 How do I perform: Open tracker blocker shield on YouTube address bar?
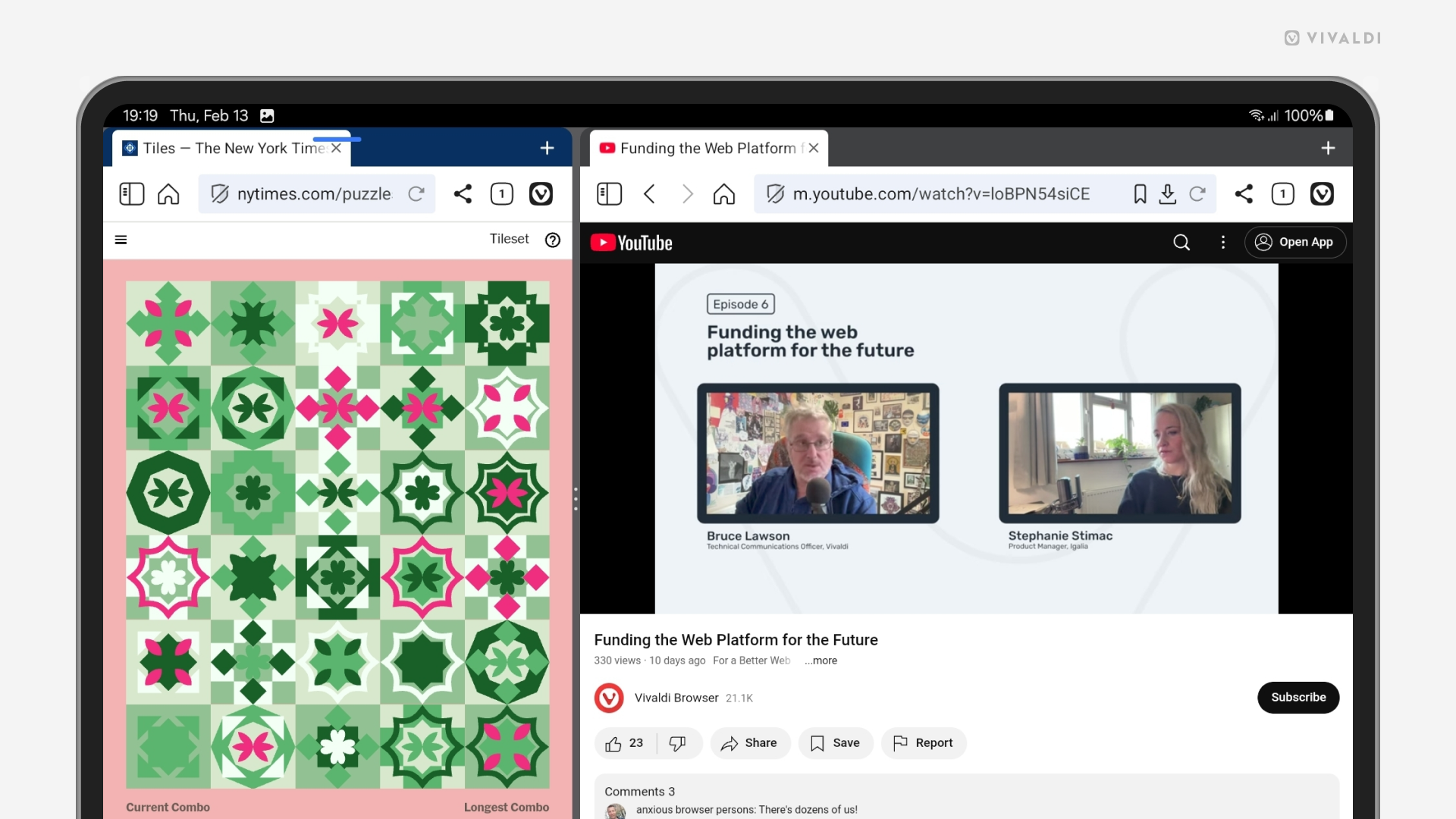coord(775,194)
